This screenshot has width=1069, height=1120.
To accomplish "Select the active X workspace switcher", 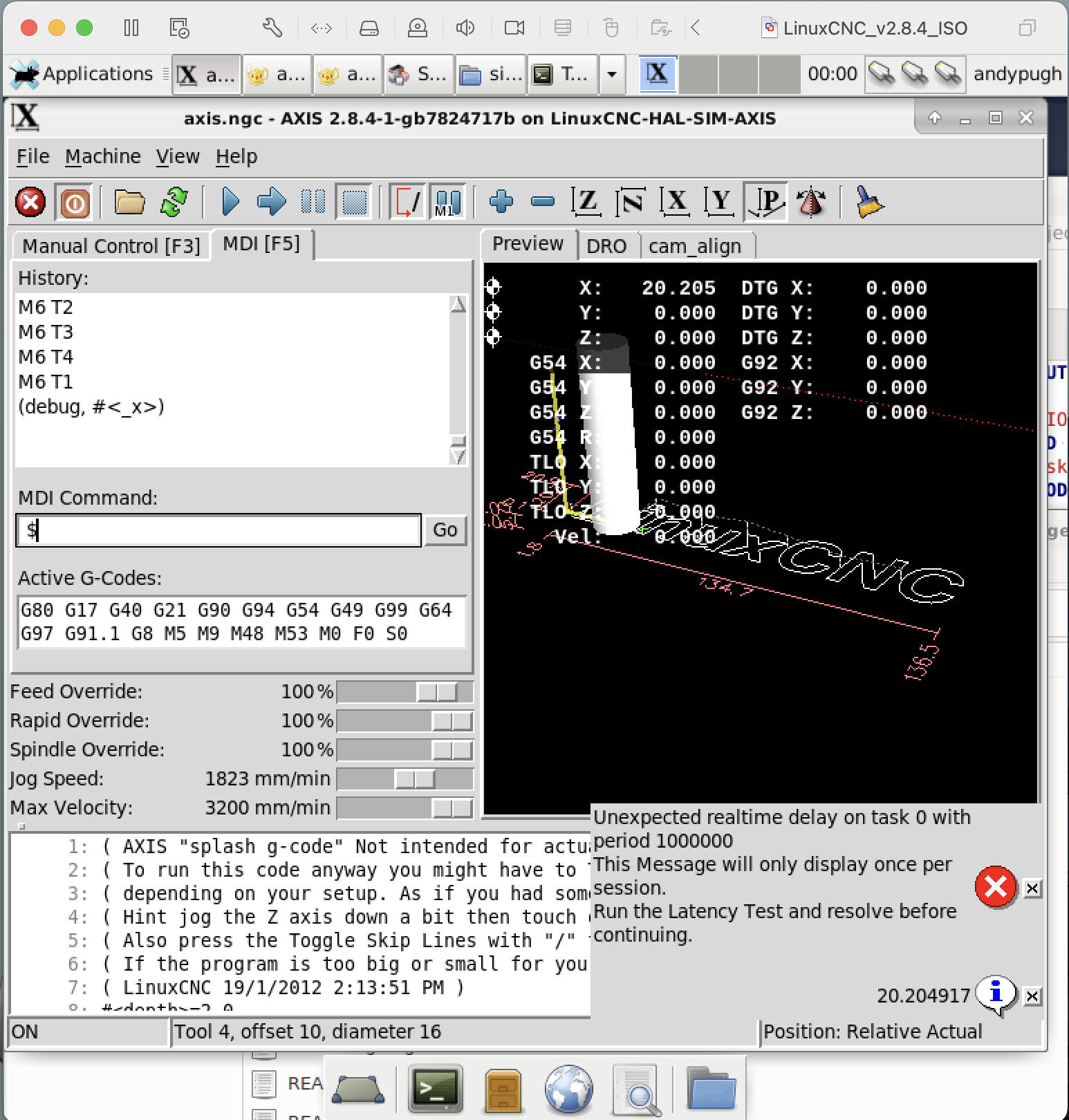I will click(x=658, y=74).
